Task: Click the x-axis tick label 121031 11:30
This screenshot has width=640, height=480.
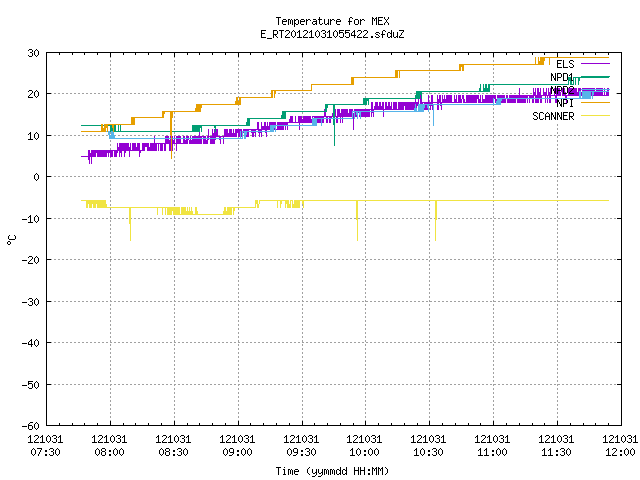Action: [x=556, y=446]
